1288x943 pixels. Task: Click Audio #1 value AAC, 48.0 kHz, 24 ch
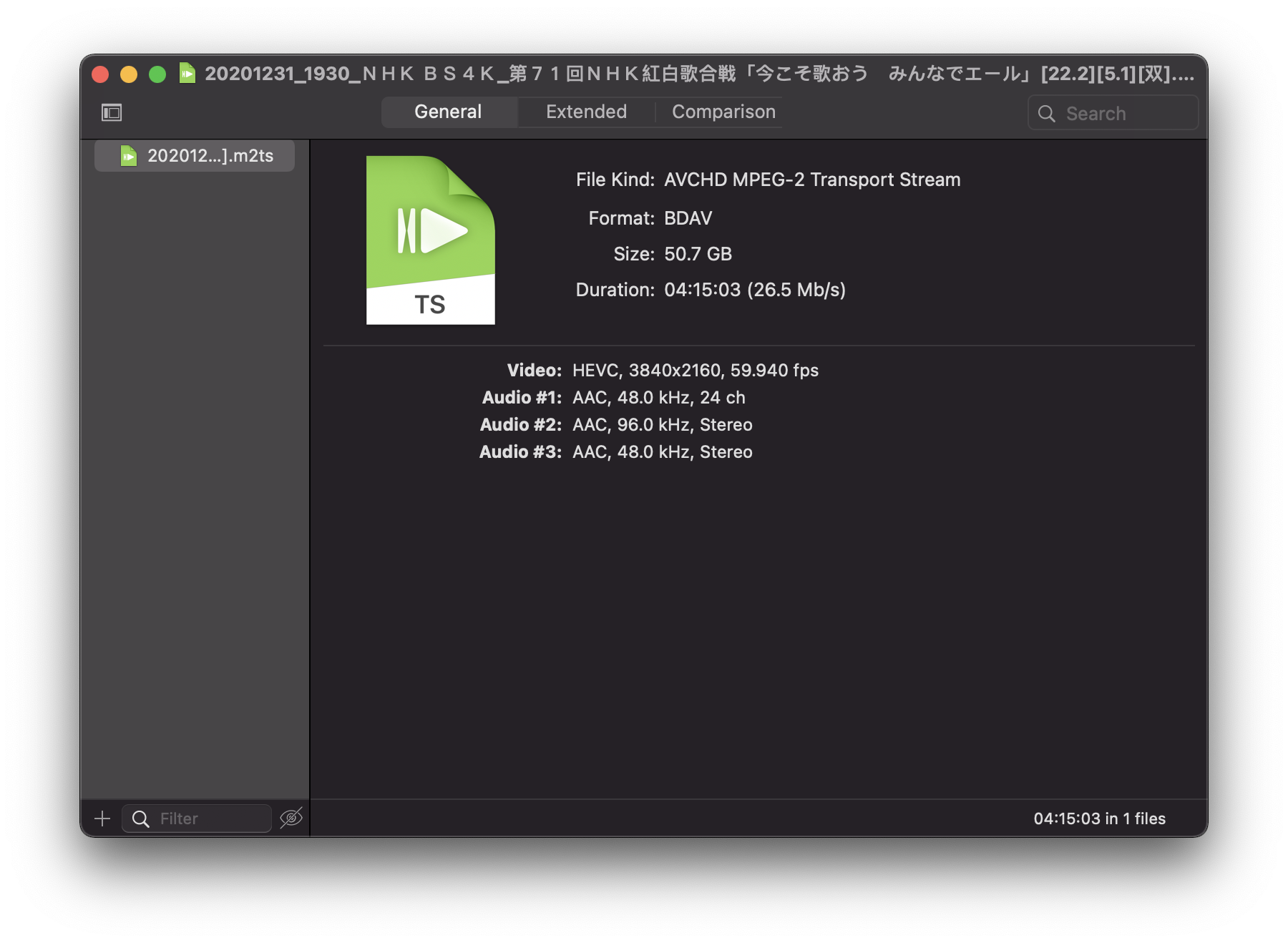click(x=658, y=397)
